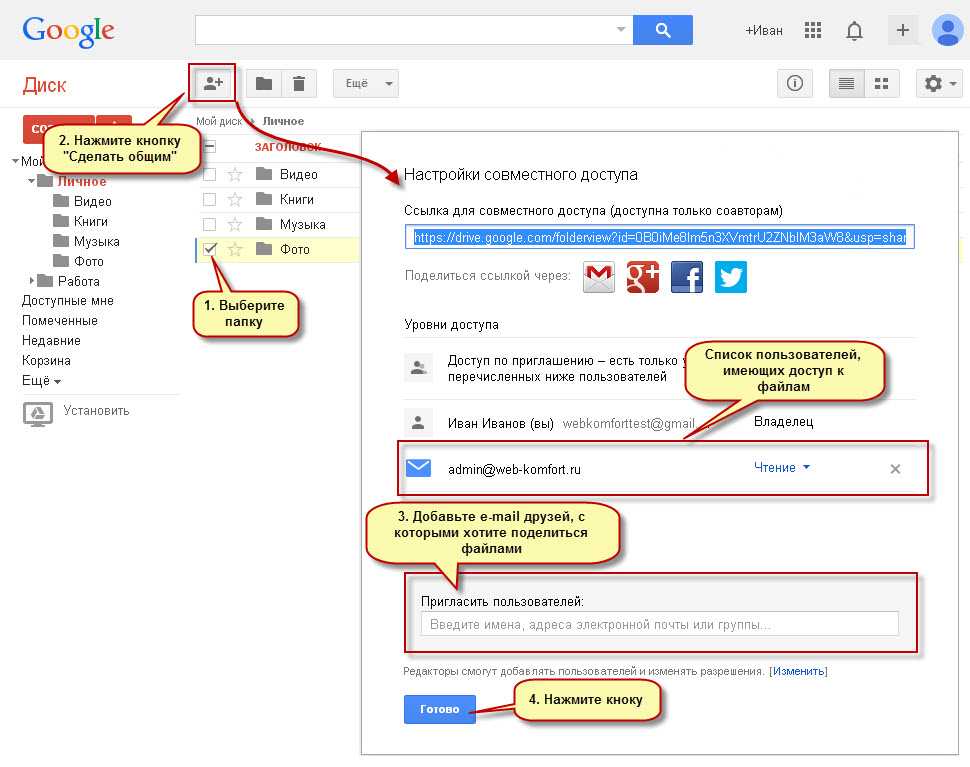Select Книги in the sidebar tree
The width and height of the screenshot is (970, 767).
pos(90,221)
